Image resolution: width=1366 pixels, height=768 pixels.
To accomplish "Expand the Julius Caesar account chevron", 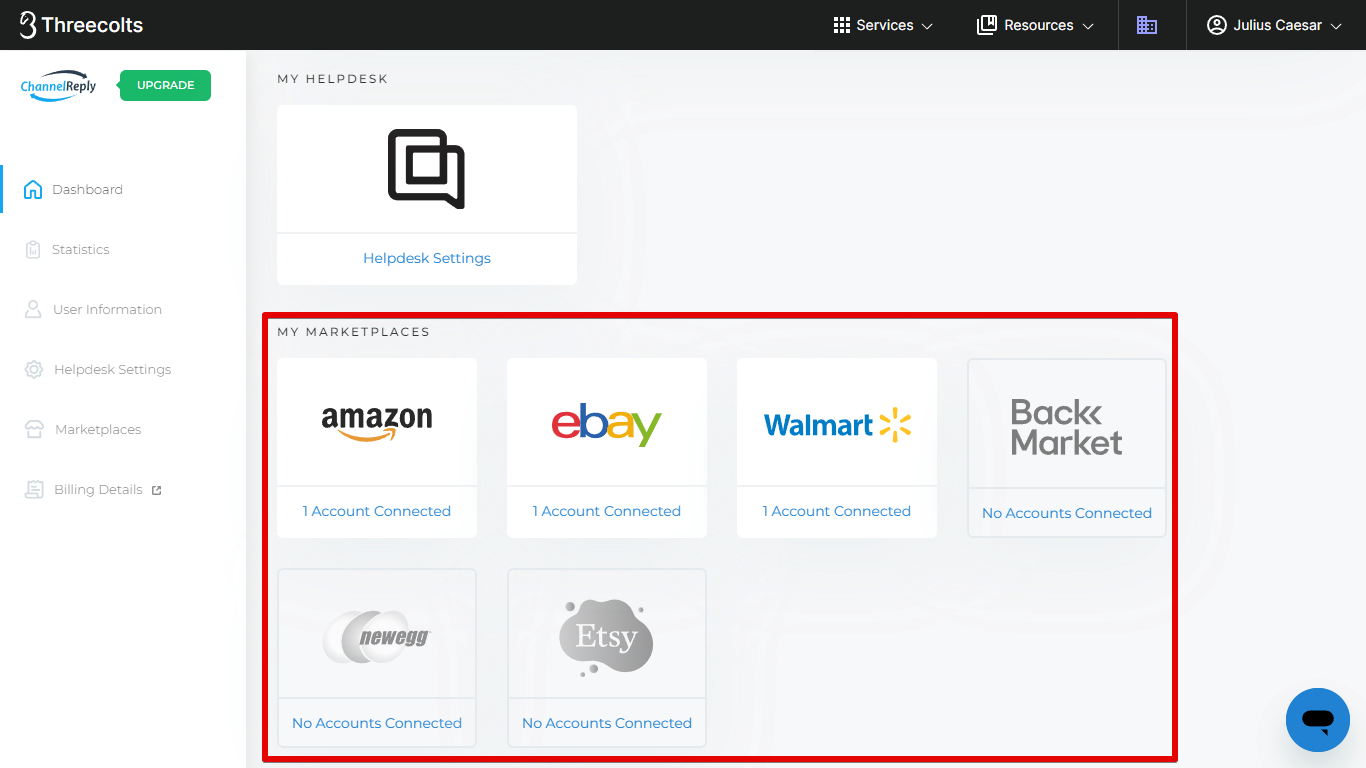I will coord(1336,26).
